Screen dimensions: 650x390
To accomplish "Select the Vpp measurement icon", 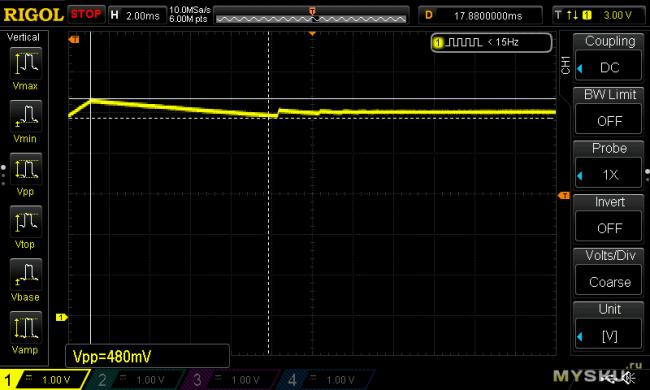I will coord(25,169).
